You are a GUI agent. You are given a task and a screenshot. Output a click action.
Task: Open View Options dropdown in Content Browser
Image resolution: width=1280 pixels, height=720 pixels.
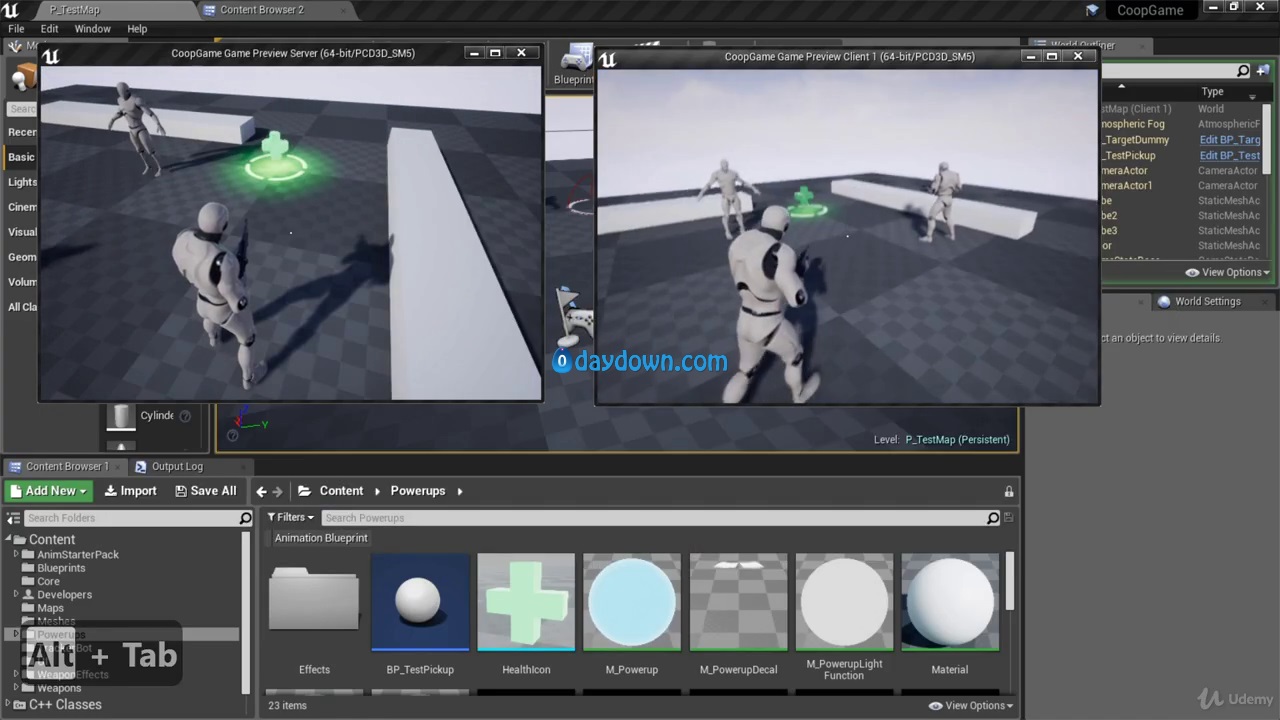(971, 706)
